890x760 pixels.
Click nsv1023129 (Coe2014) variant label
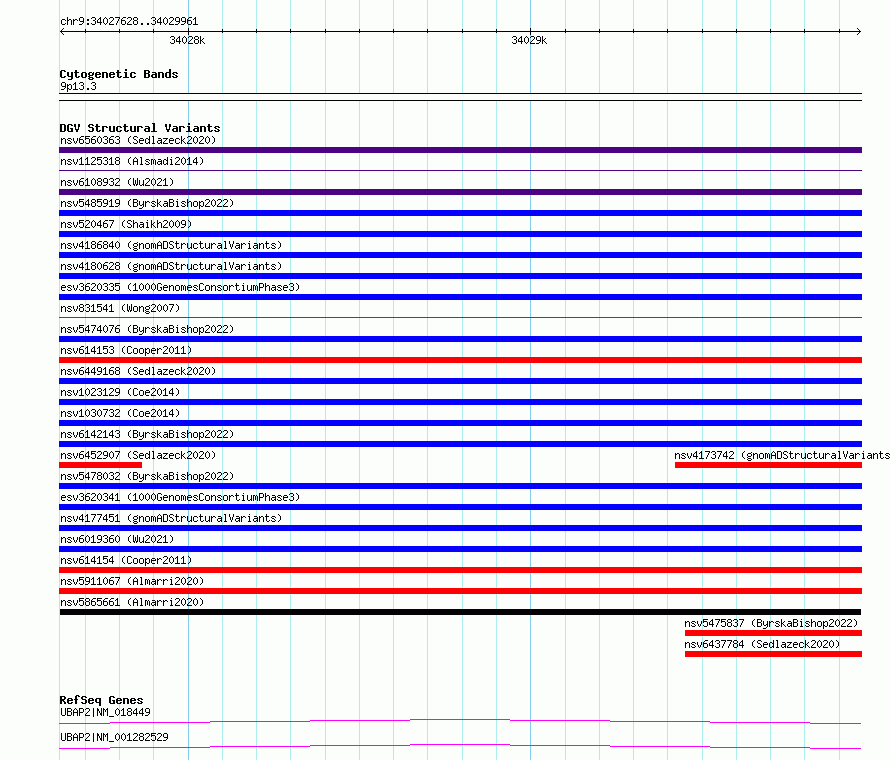point(120,392)
